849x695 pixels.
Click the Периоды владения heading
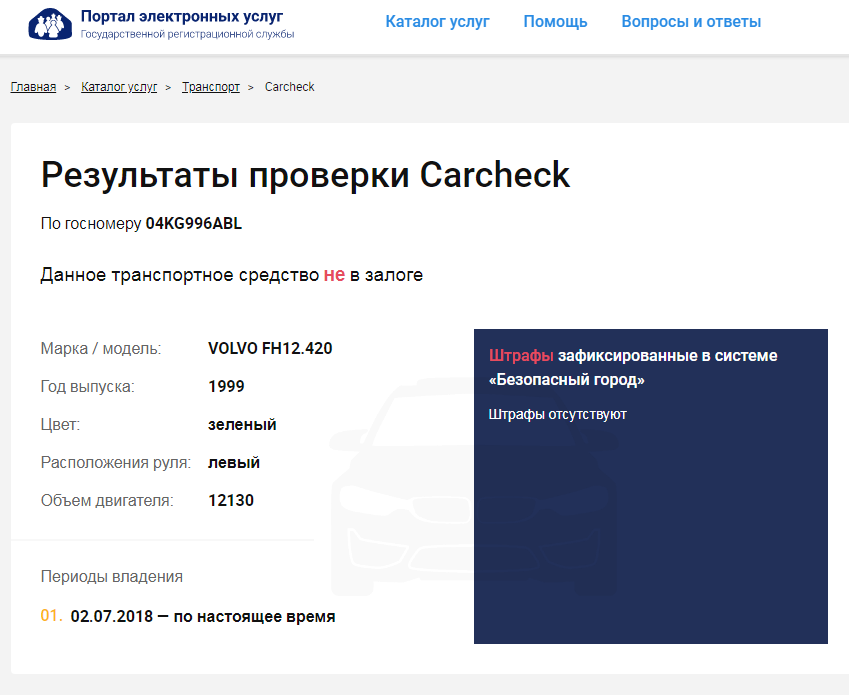point(112,576)
